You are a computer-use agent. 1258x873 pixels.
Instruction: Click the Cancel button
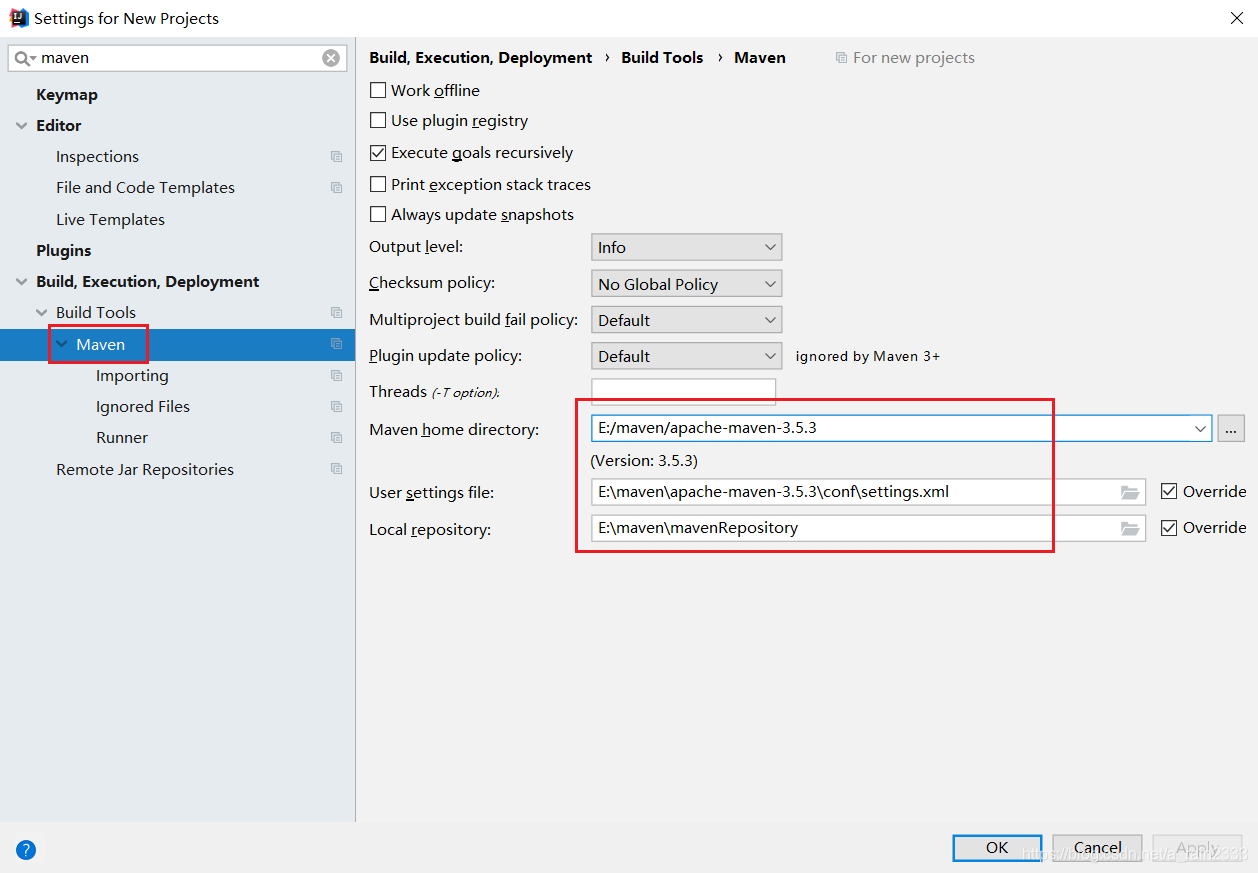pos(1097,848)
